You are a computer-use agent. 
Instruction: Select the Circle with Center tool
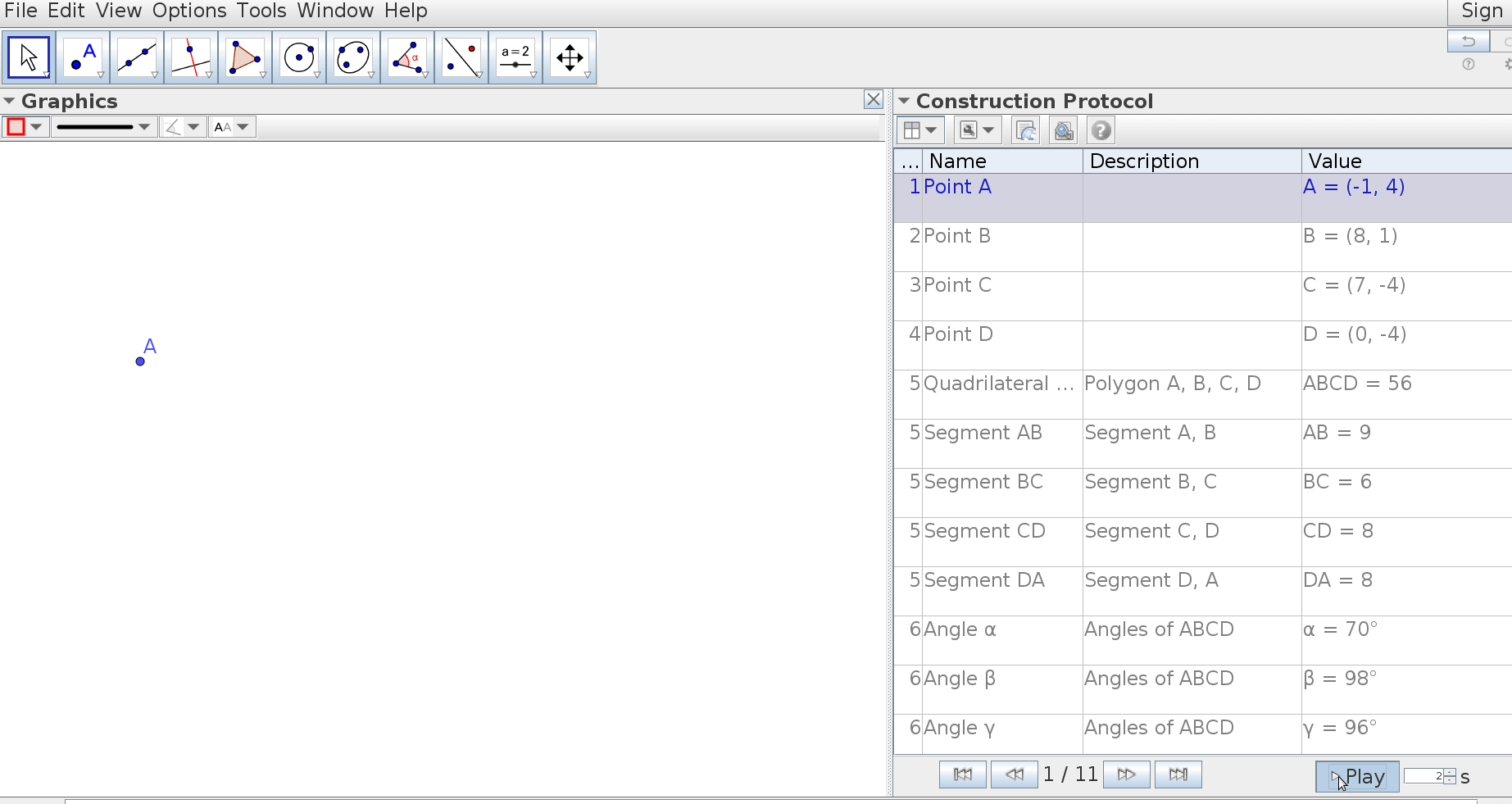point(299,57)
